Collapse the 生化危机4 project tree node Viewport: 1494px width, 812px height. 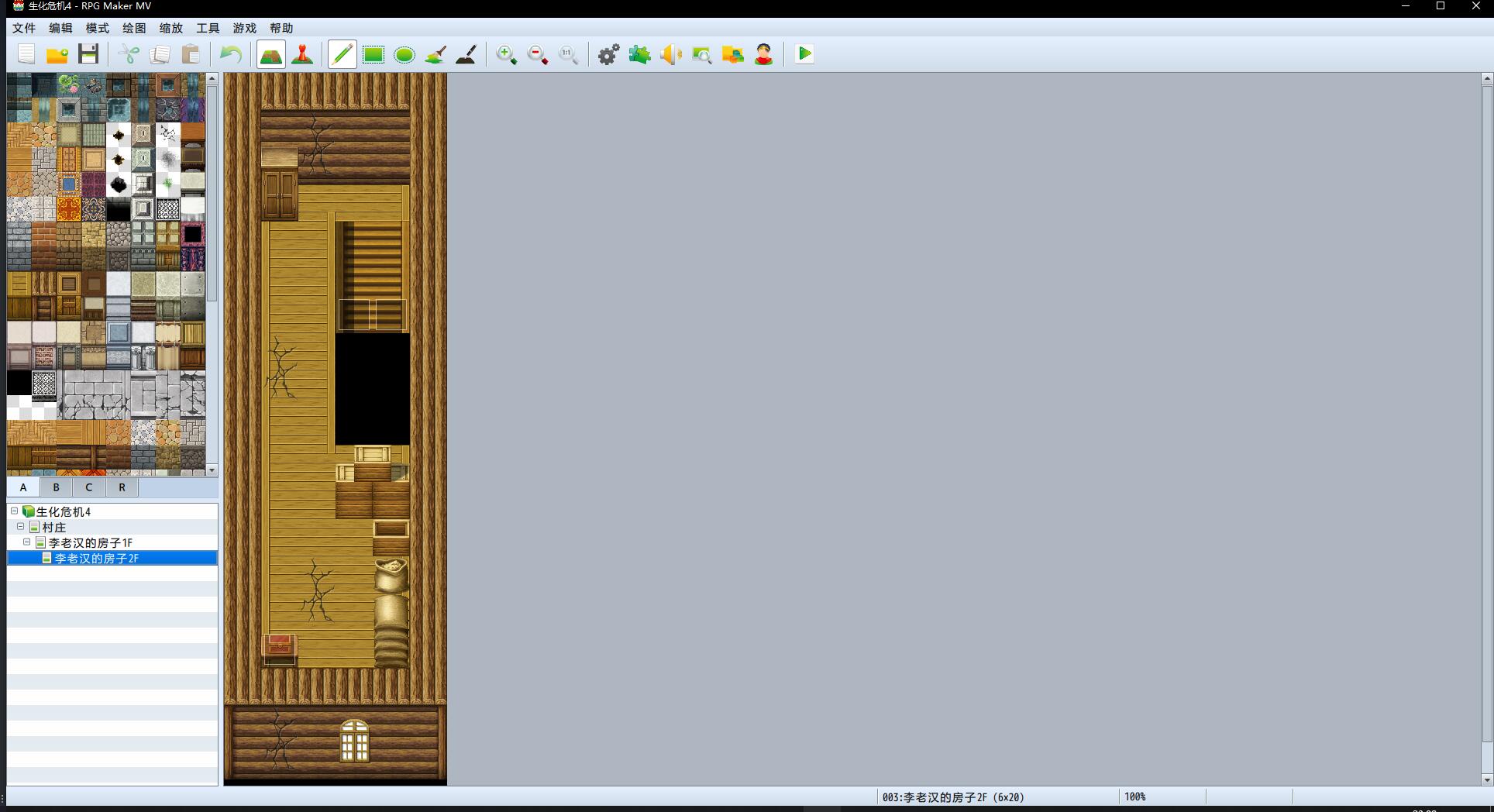pyautogui.click(x=14, y=511)
